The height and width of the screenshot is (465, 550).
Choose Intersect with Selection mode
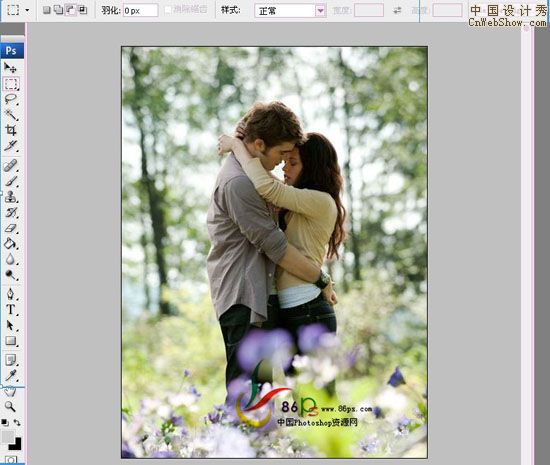[83, 10]
